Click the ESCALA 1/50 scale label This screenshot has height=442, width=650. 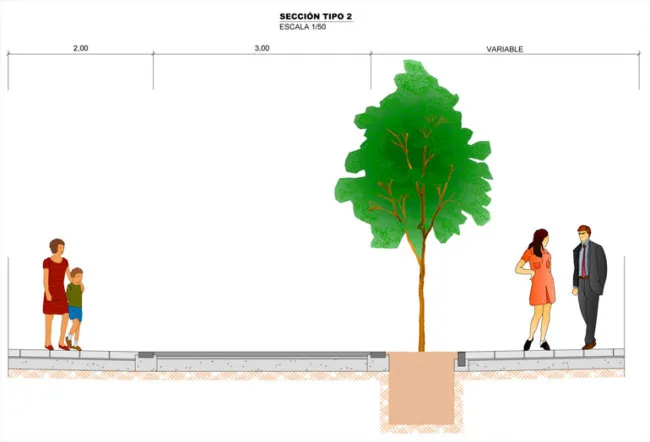point(303,27)
